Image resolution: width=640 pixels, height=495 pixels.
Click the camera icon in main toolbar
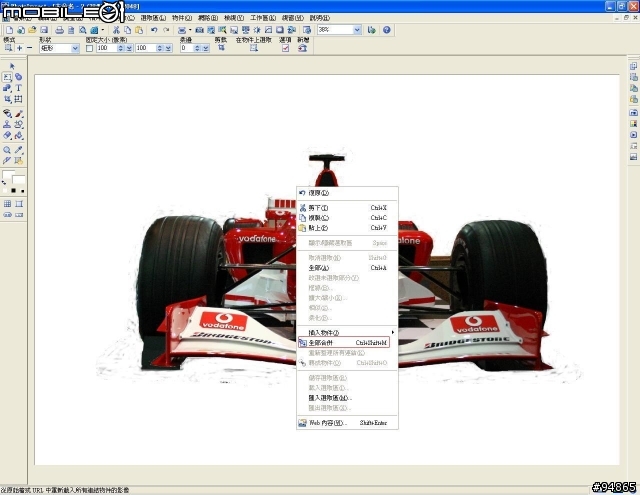click(199, 30)
